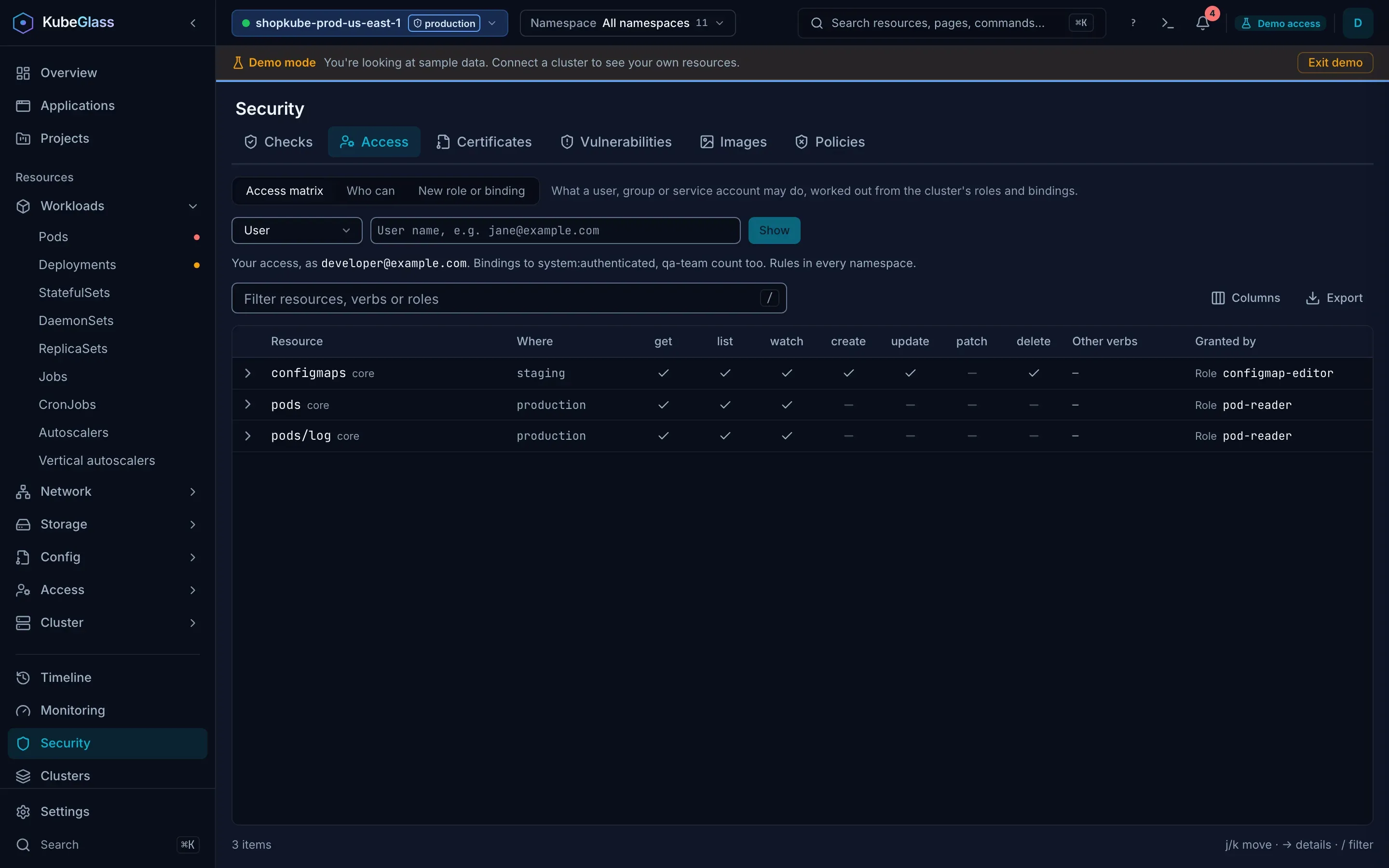Expand the pods/log row
This screenshot has height=868, width=1389.
(248, 436)
